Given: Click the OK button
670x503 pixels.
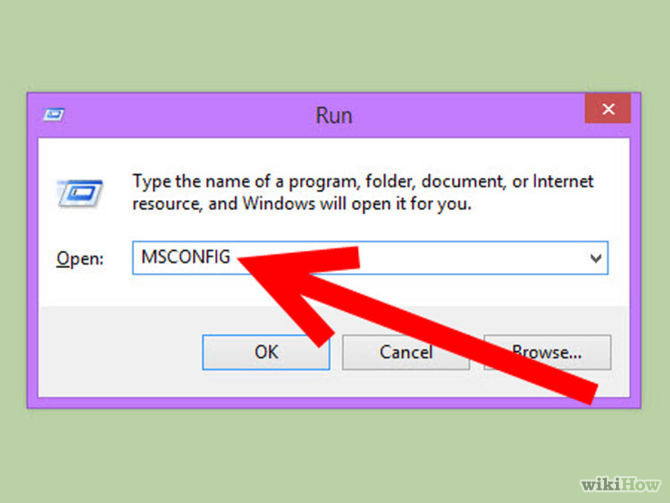Looking at the screenshot, I should click(x=266, y=352).
